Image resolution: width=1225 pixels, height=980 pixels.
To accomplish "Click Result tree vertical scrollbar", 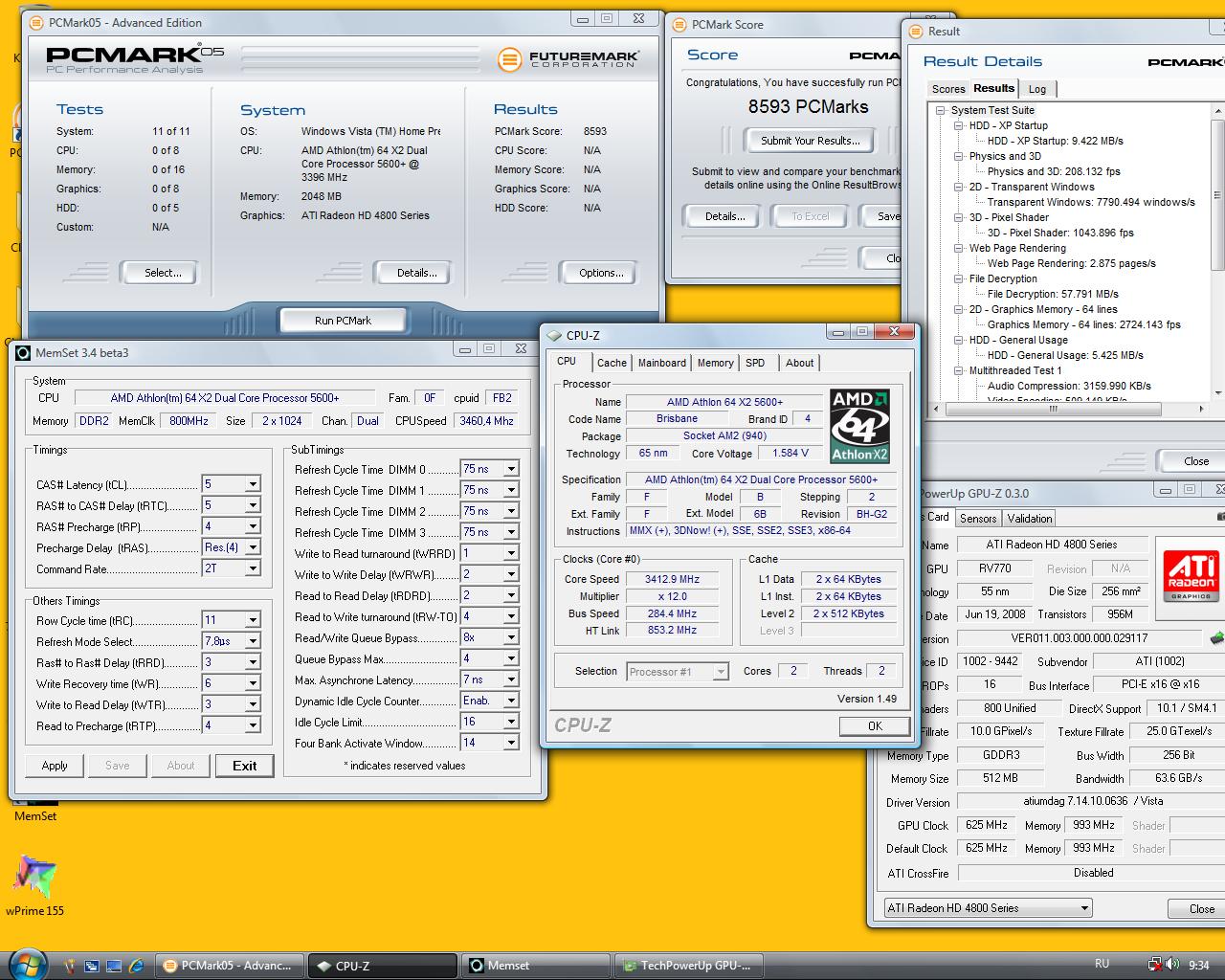I will 1217,252.
